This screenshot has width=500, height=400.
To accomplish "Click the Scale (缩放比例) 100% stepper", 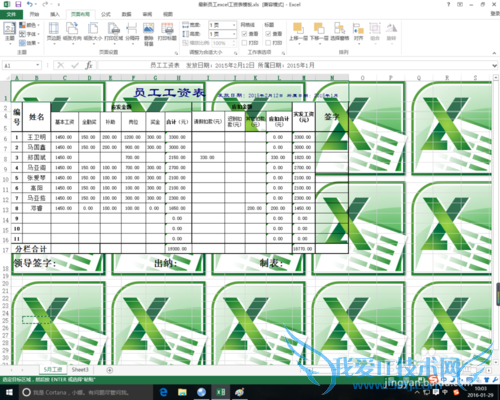I will [234, 43].
